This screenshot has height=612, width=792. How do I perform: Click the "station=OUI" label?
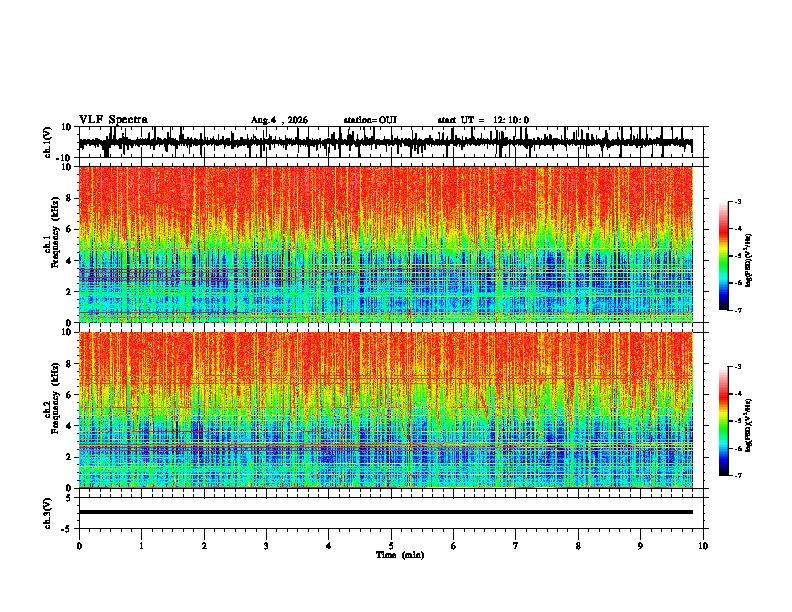click(370, 120)
